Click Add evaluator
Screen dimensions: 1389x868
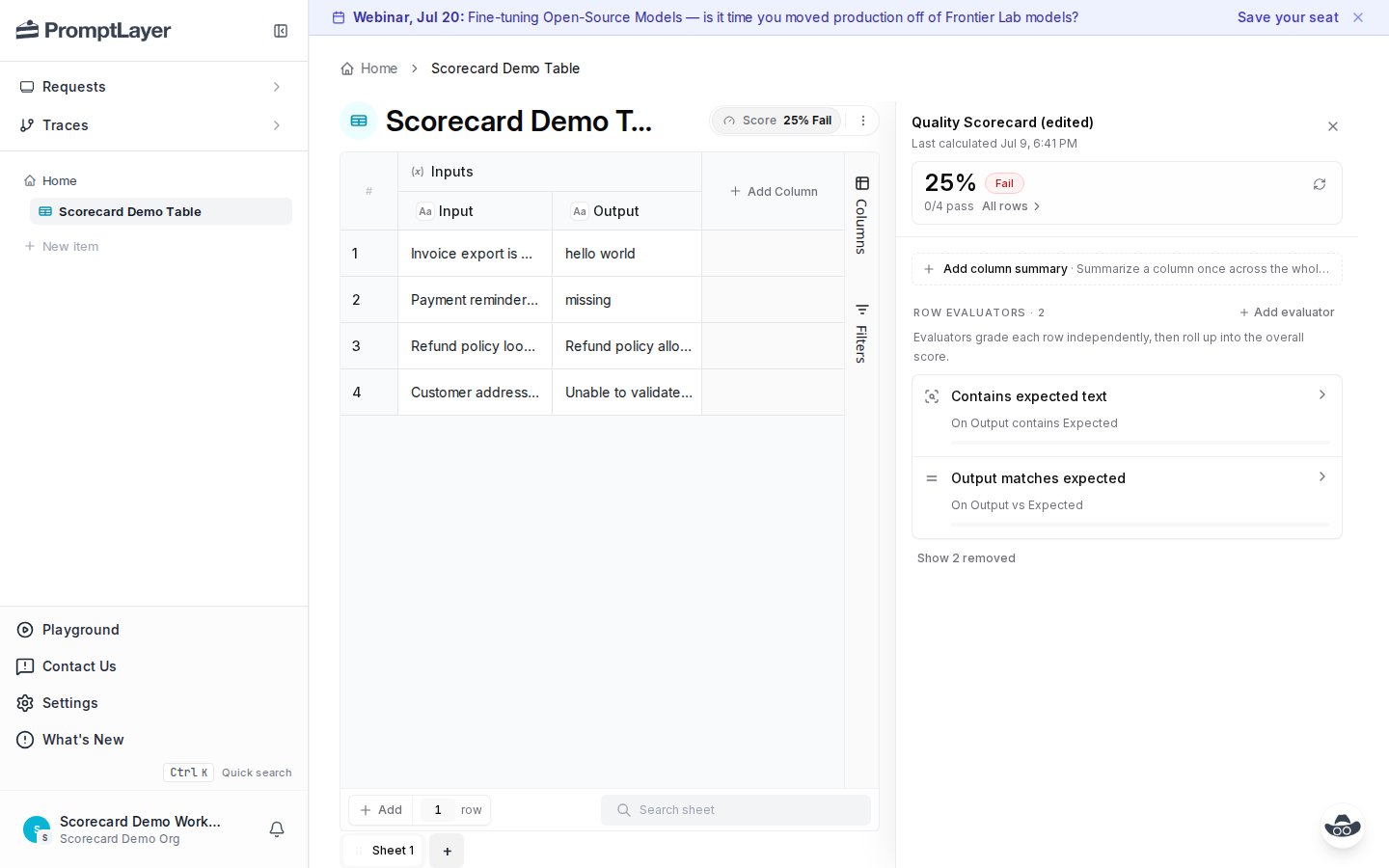tap(1287, 312)
